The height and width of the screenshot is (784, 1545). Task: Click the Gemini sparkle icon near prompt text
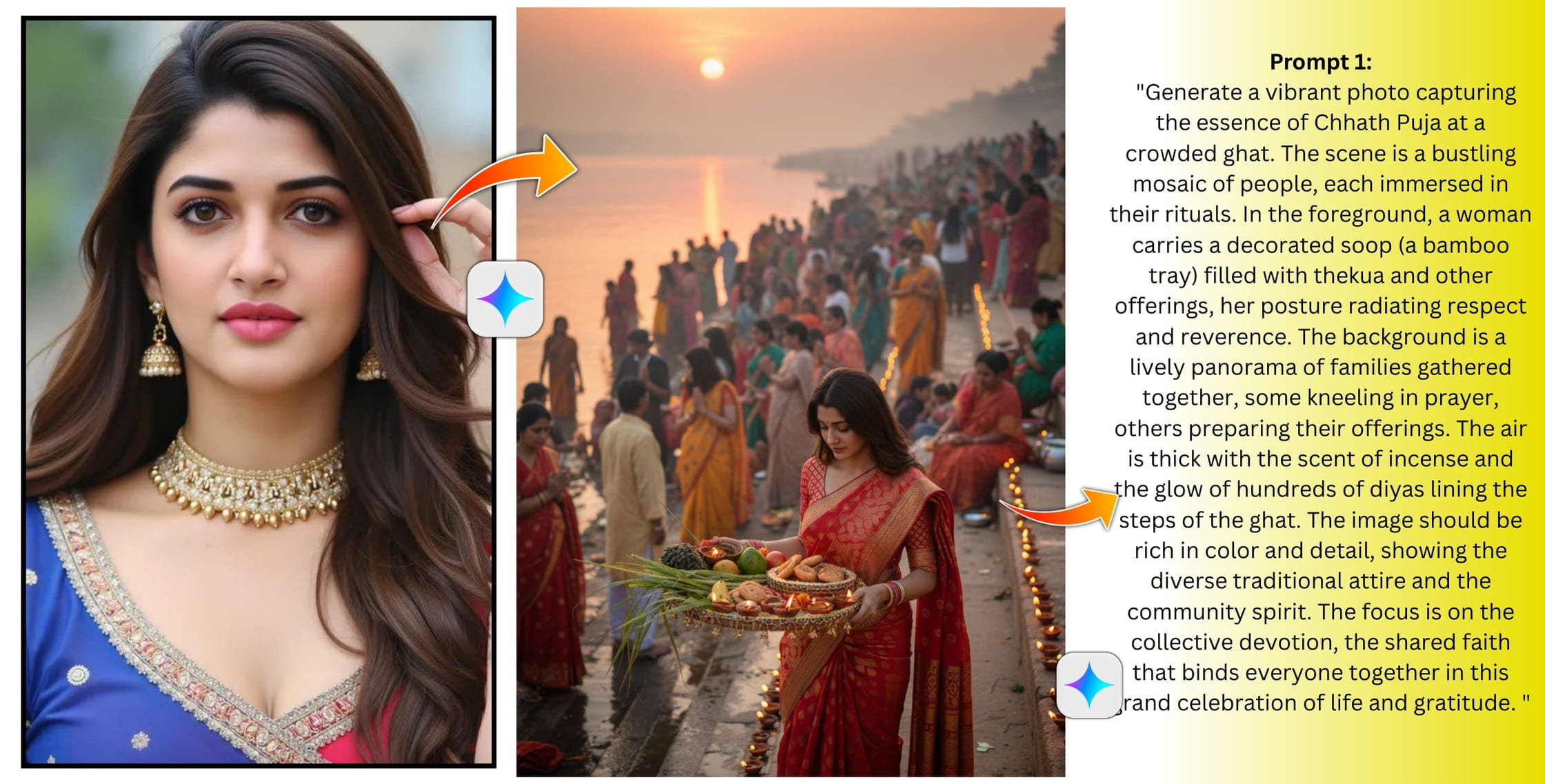[x=1089, y=685]
